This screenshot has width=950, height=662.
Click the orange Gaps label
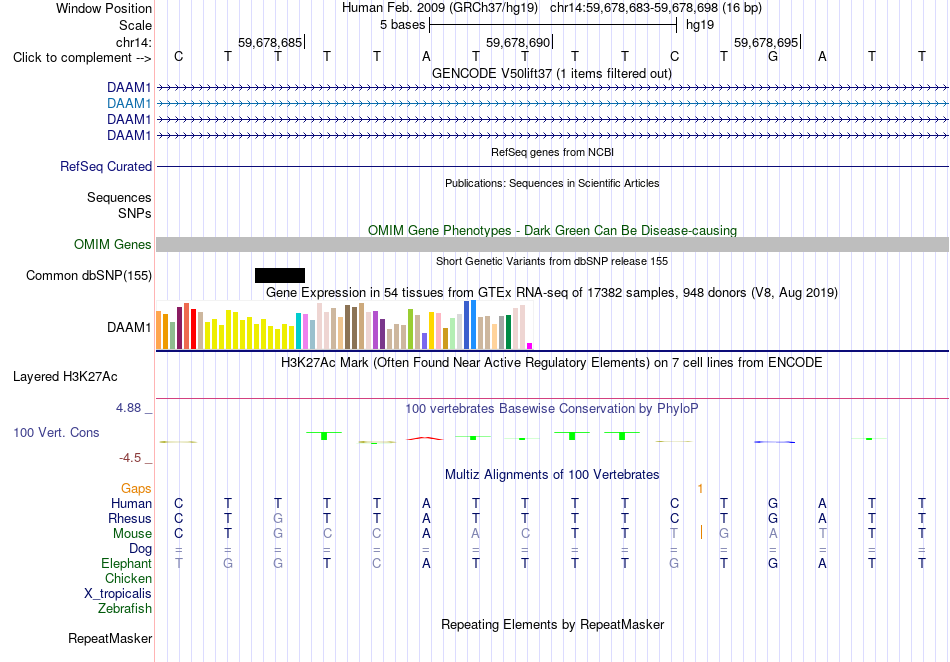coord(136,488)
